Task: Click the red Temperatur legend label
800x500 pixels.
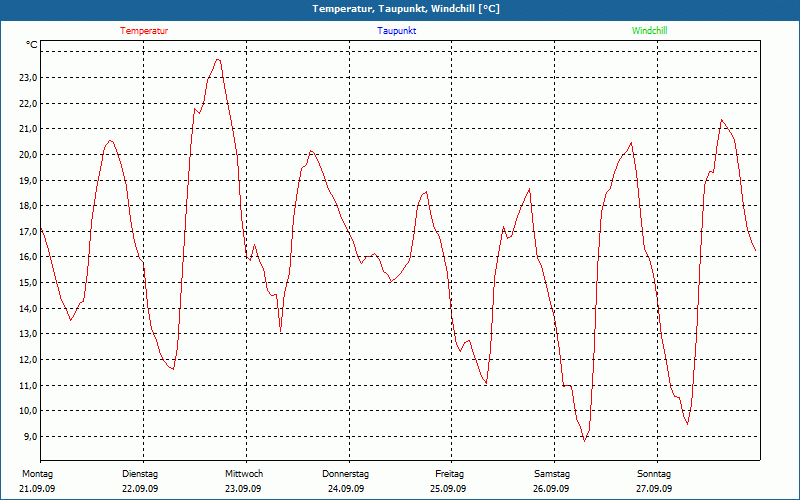Action: click(x=144, y=31)
